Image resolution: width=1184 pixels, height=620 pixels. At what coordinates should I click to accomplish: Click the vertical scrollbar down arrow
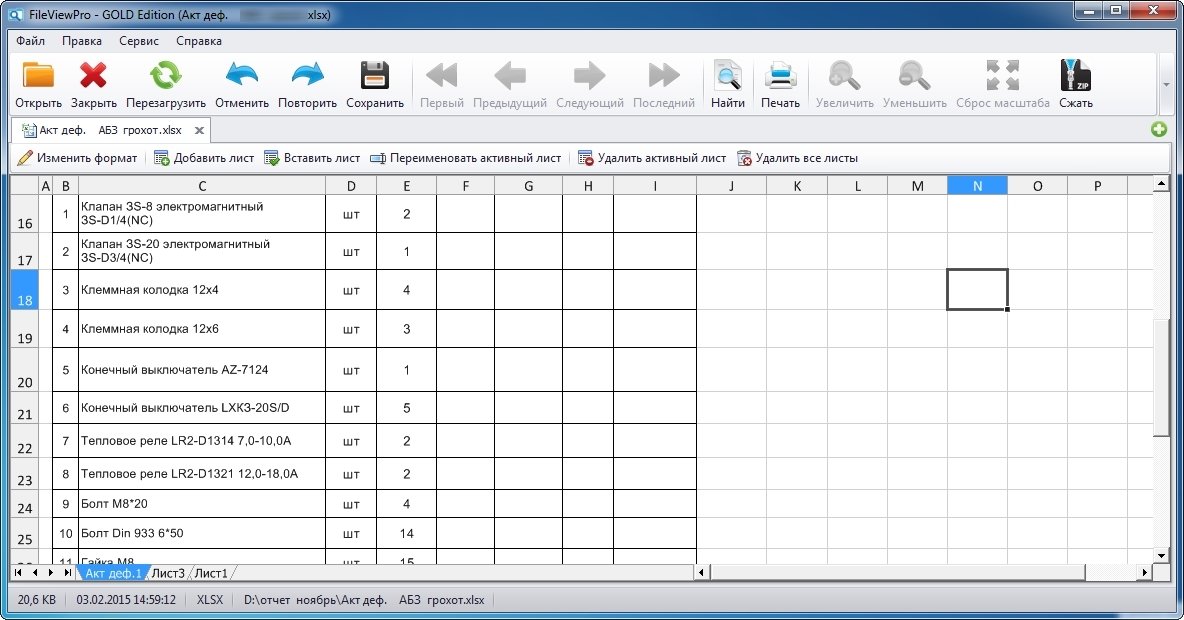pos(1161,555)
